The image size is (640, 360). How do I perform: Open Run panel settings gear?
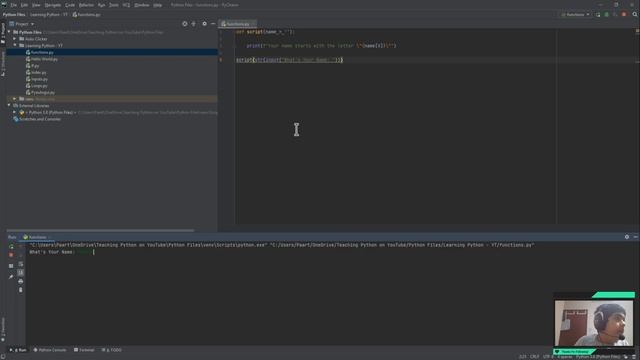[627, 237]
